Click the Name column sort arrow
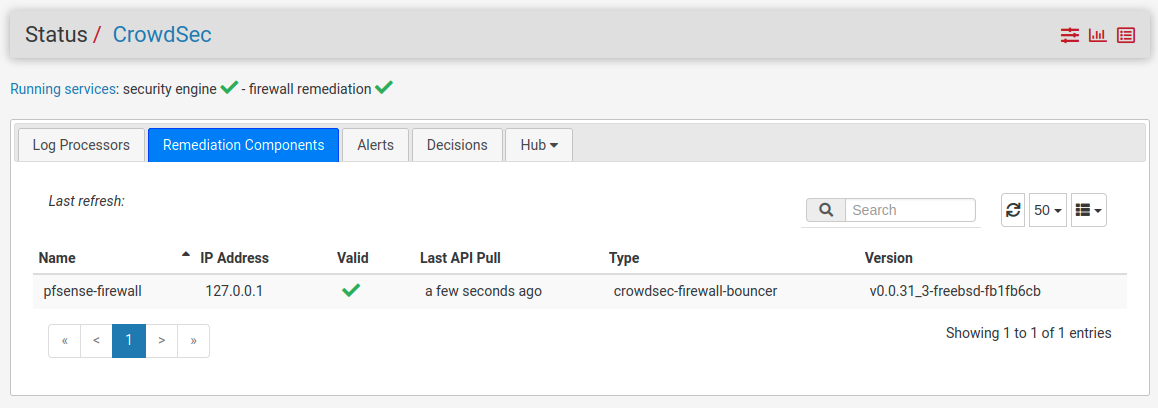Screen dimensions: 1158x408 185,257
